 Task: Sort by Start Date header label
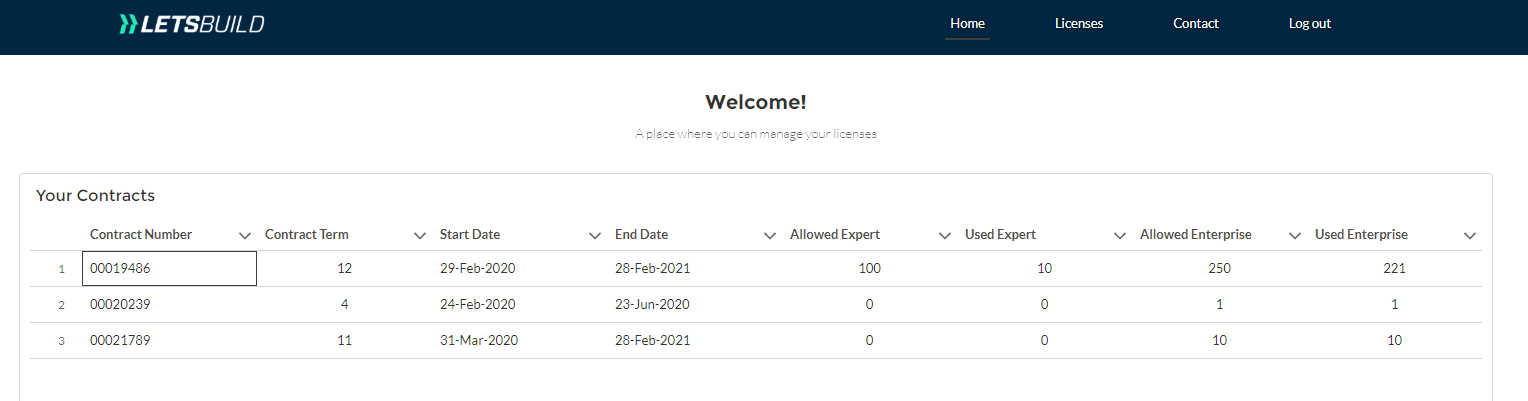tap(470, 235)
